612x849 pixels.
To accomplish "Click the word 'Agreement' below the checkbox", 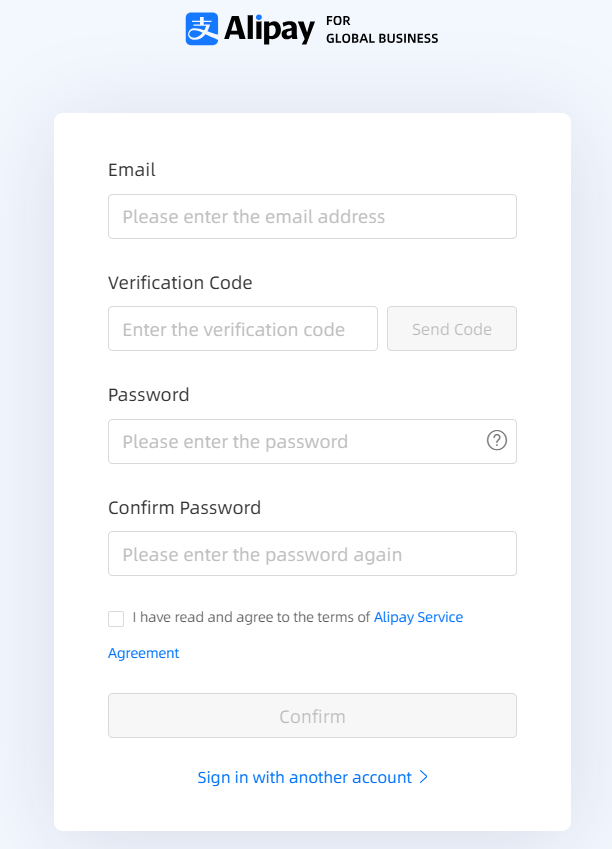I will 143,653.
